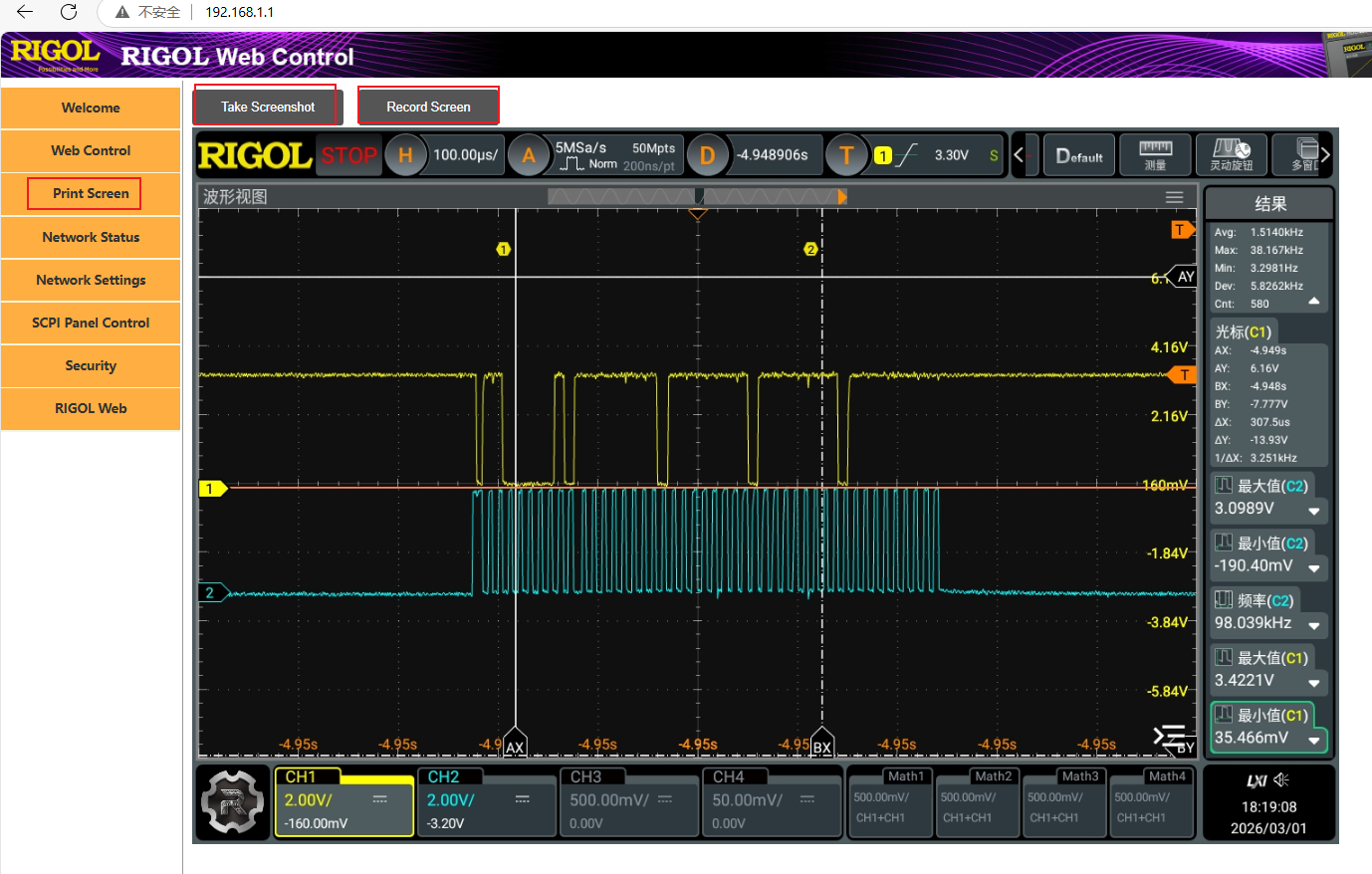
Task: Open the 波形视图 hamburger menu
Action: coord(1175,197)
